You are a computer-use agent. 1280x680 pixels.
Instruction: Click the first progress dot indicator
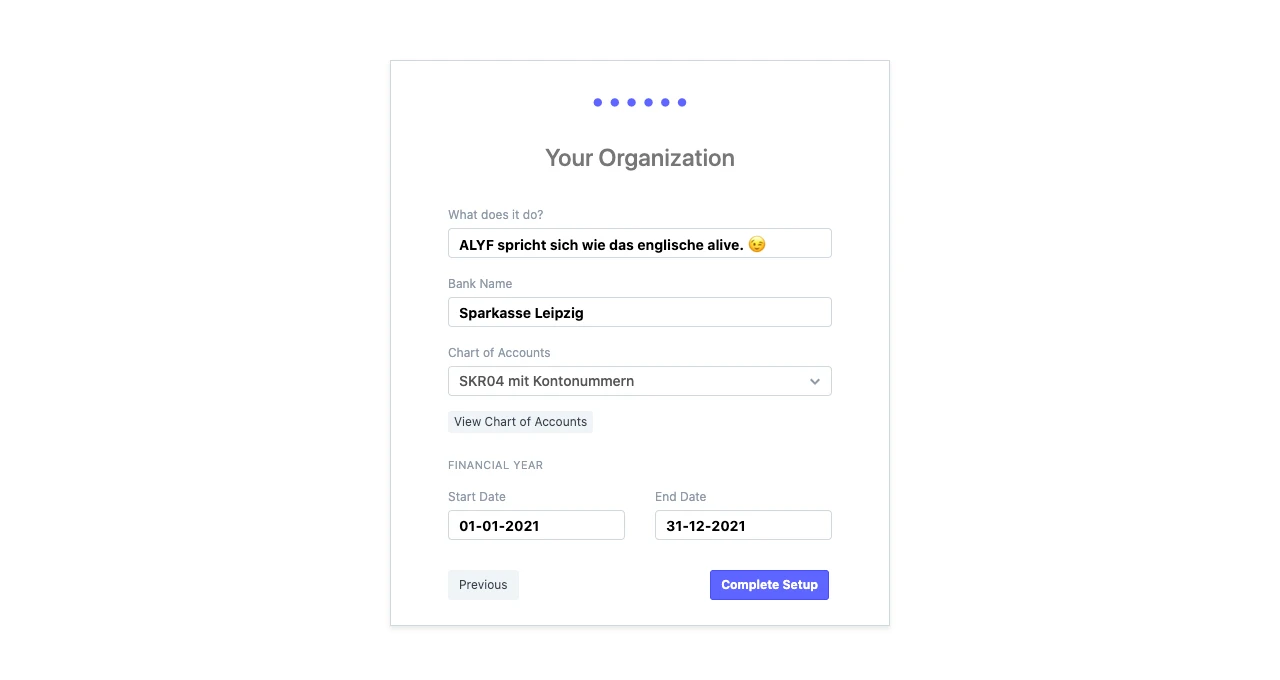tap(598, 102)
